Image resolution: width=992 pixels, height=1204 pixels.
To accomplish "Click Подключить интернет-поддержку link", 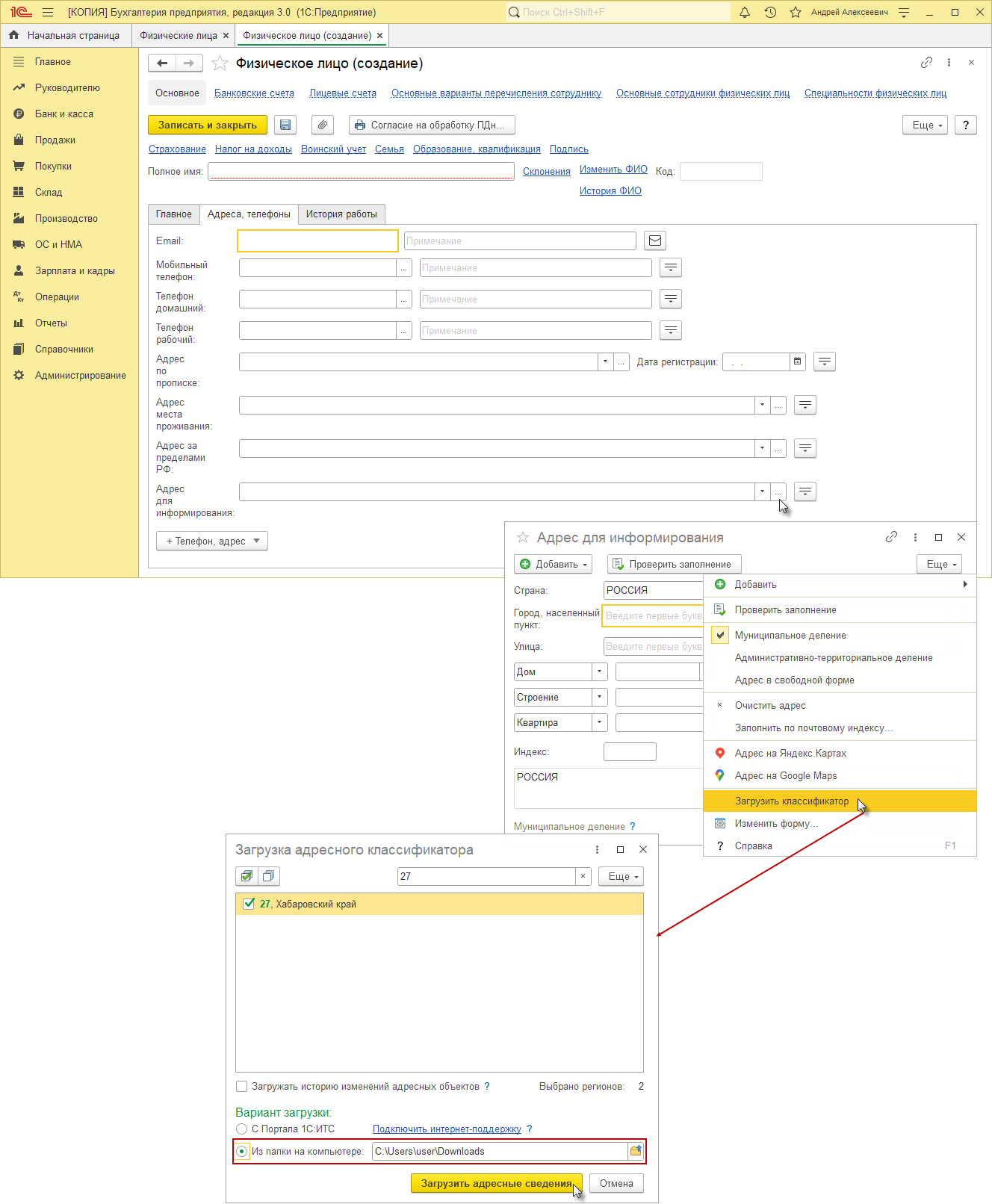I will click(x=447, y=1129).
